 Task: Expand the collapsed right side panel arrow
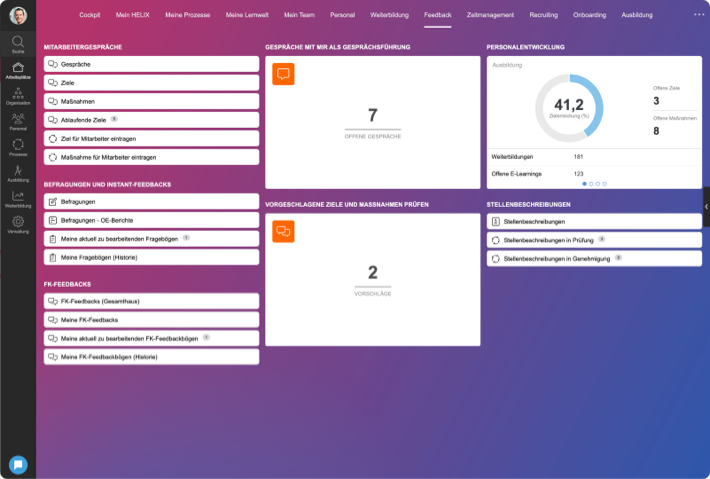pos(706,206)
